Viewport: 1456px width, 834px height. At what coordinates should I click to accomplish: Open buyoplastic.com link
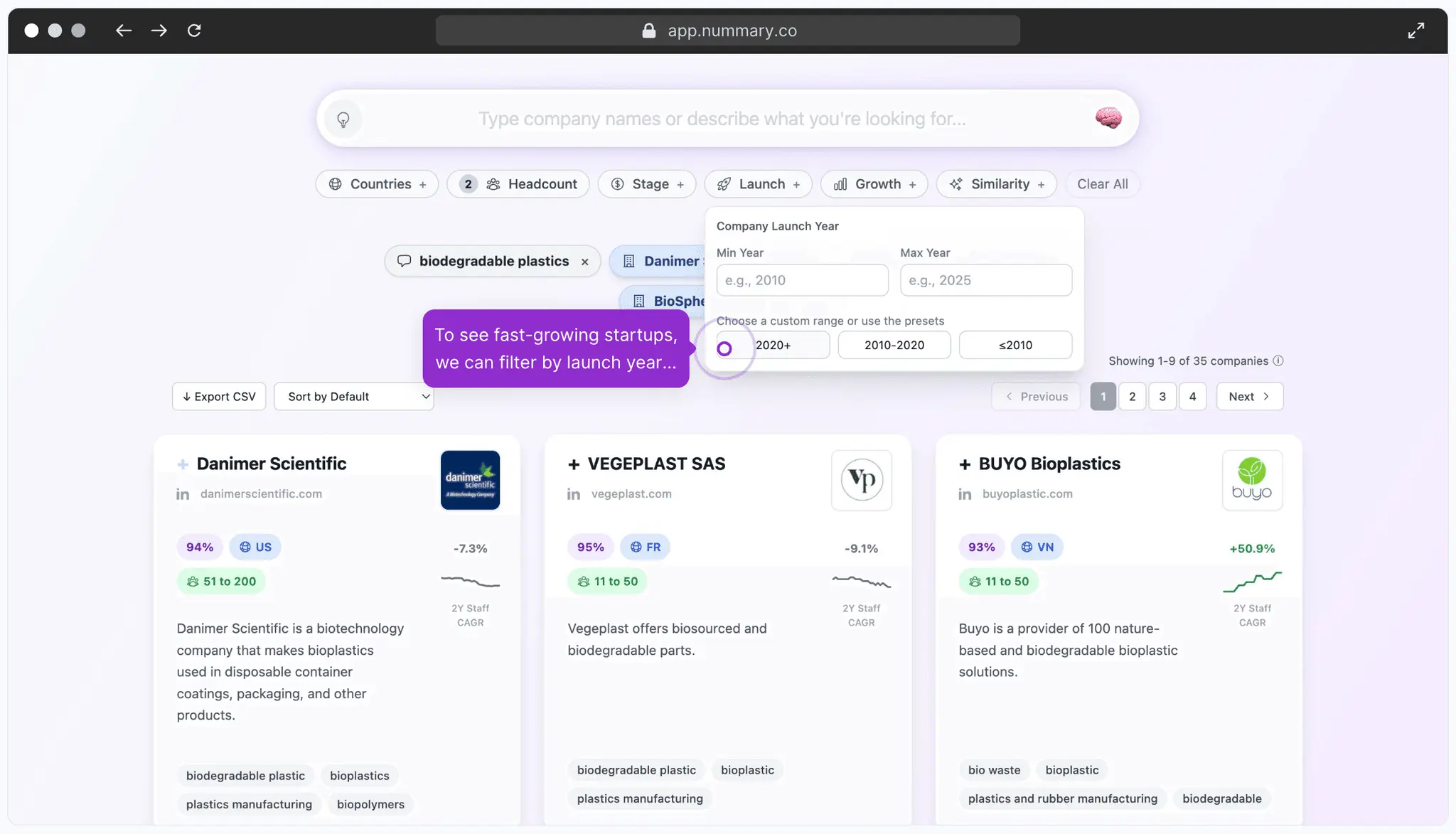[x=1027, y=493]
